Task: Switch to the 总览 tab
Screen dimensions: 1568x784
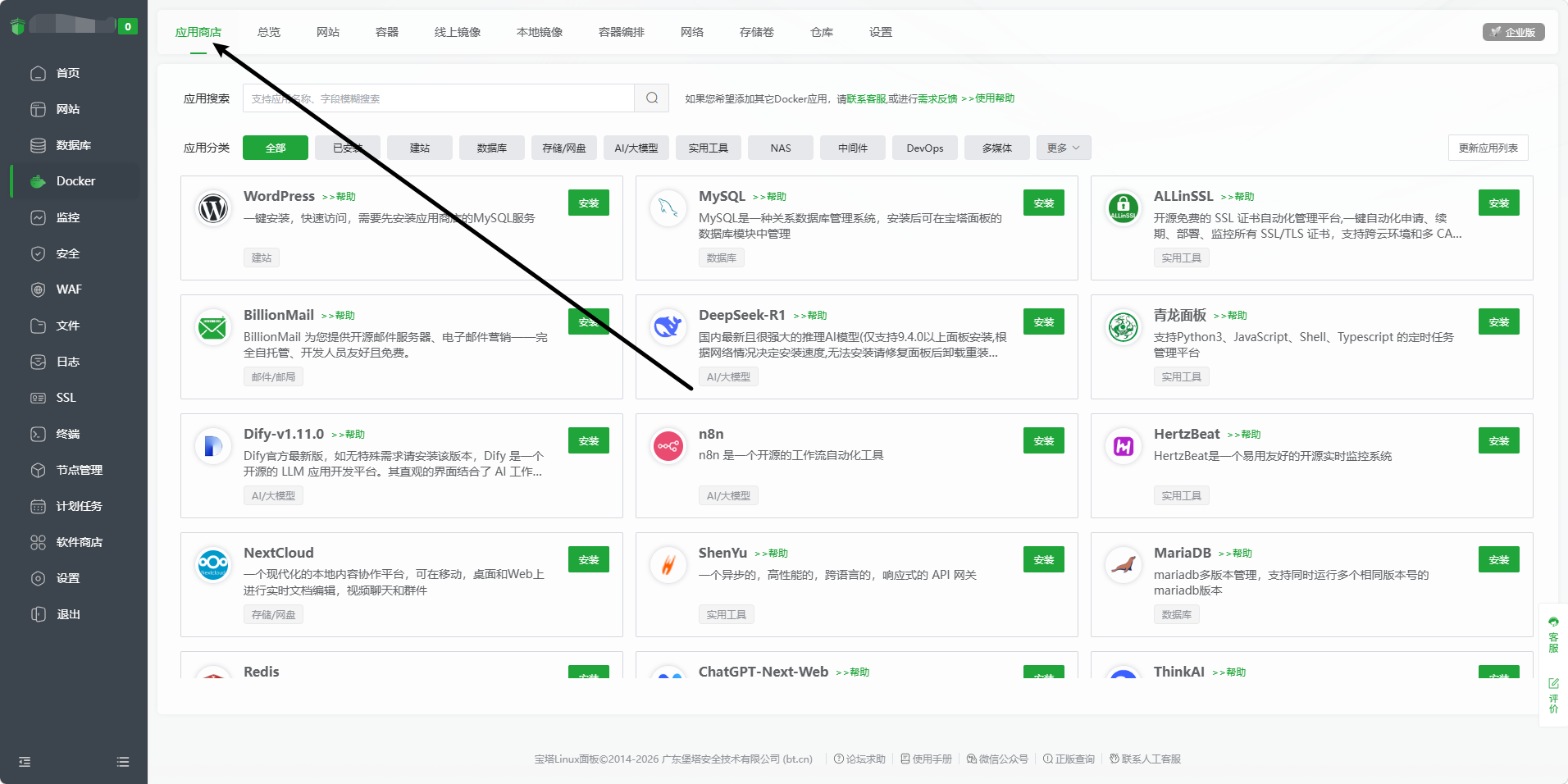Action: tap(269, 32)
